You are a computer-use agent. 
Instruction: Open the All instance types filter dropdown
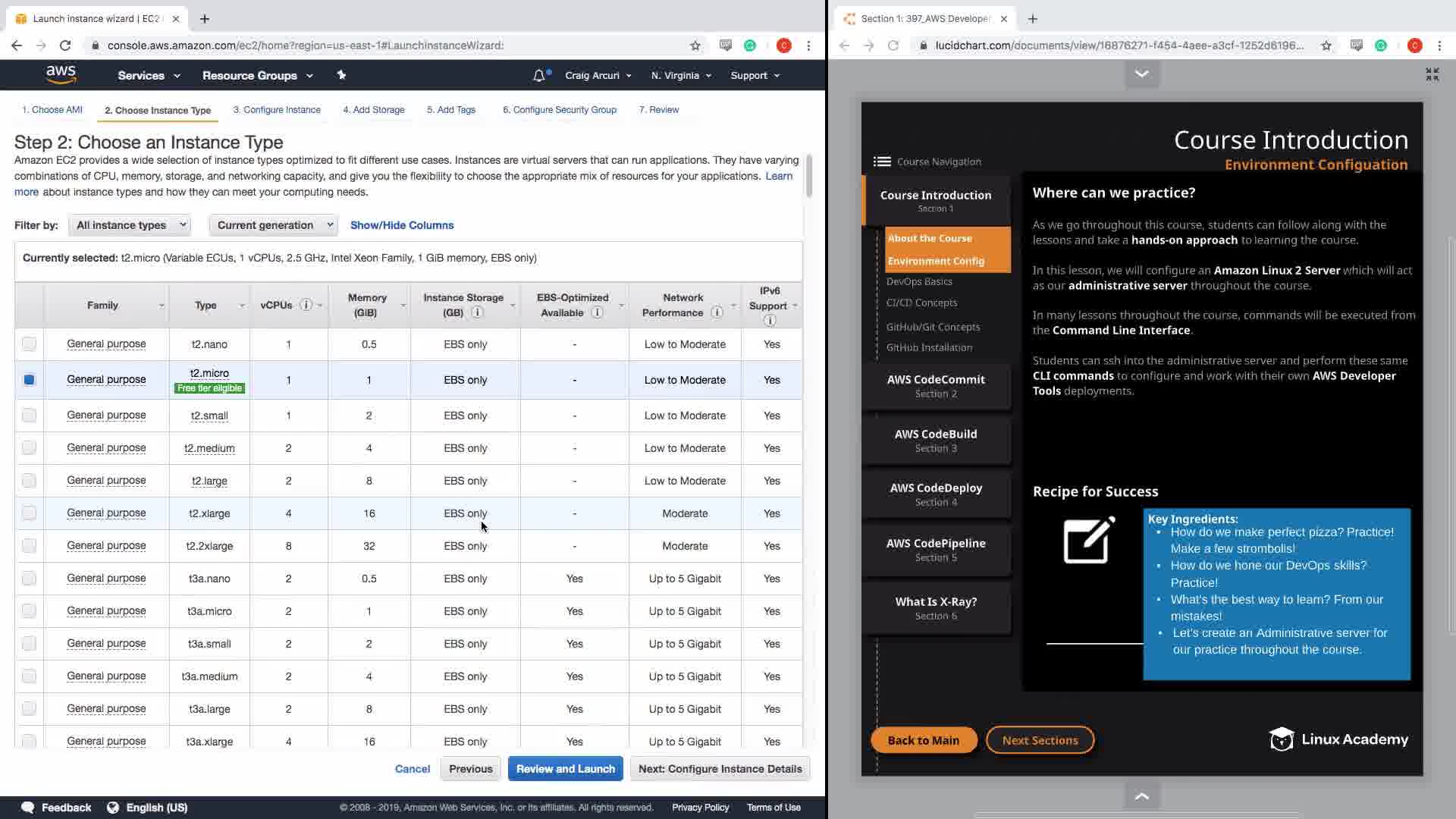pos(129,225)
